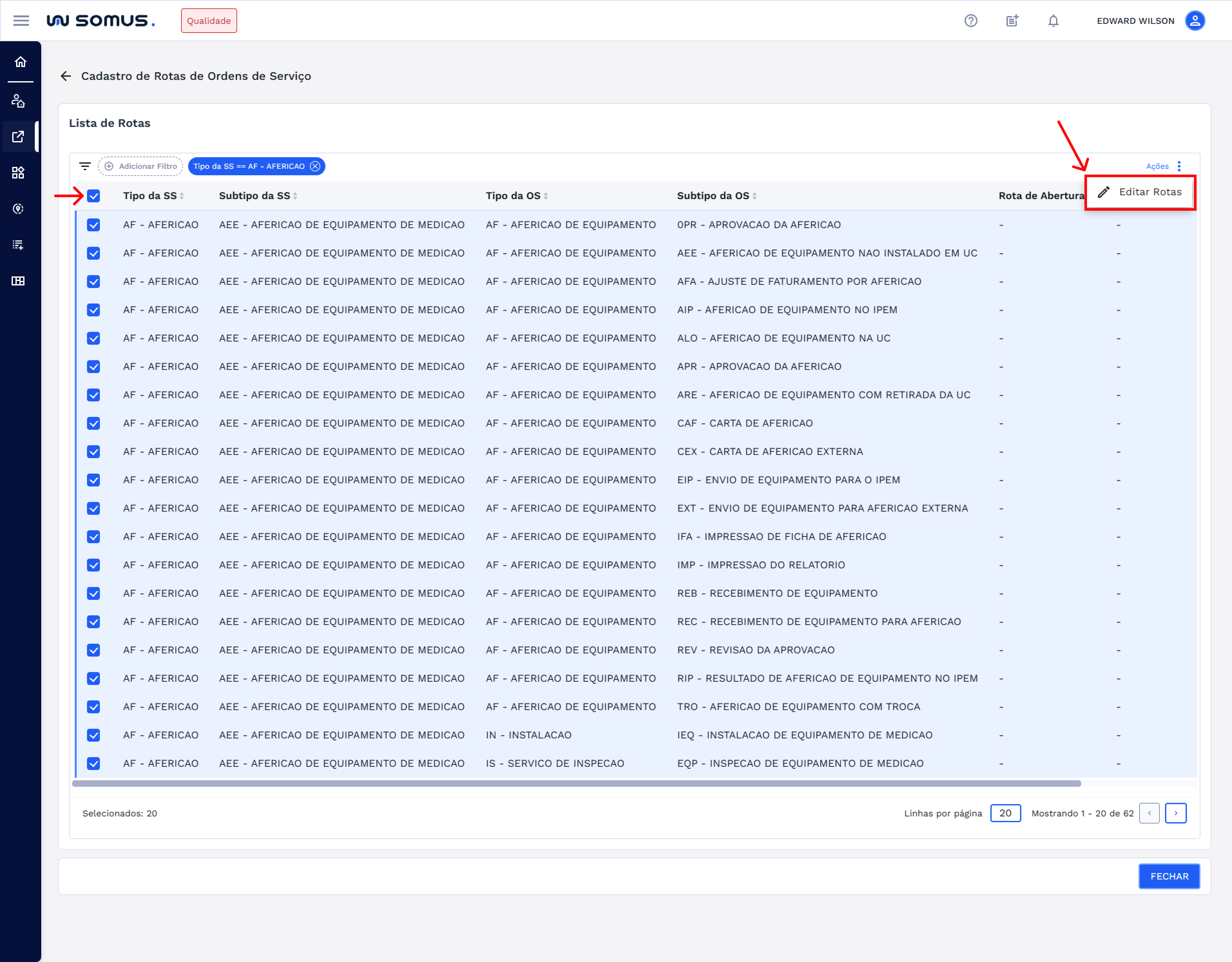Click the filter list icon
Screen dimensions: 1232x962
tap(85, 167)
